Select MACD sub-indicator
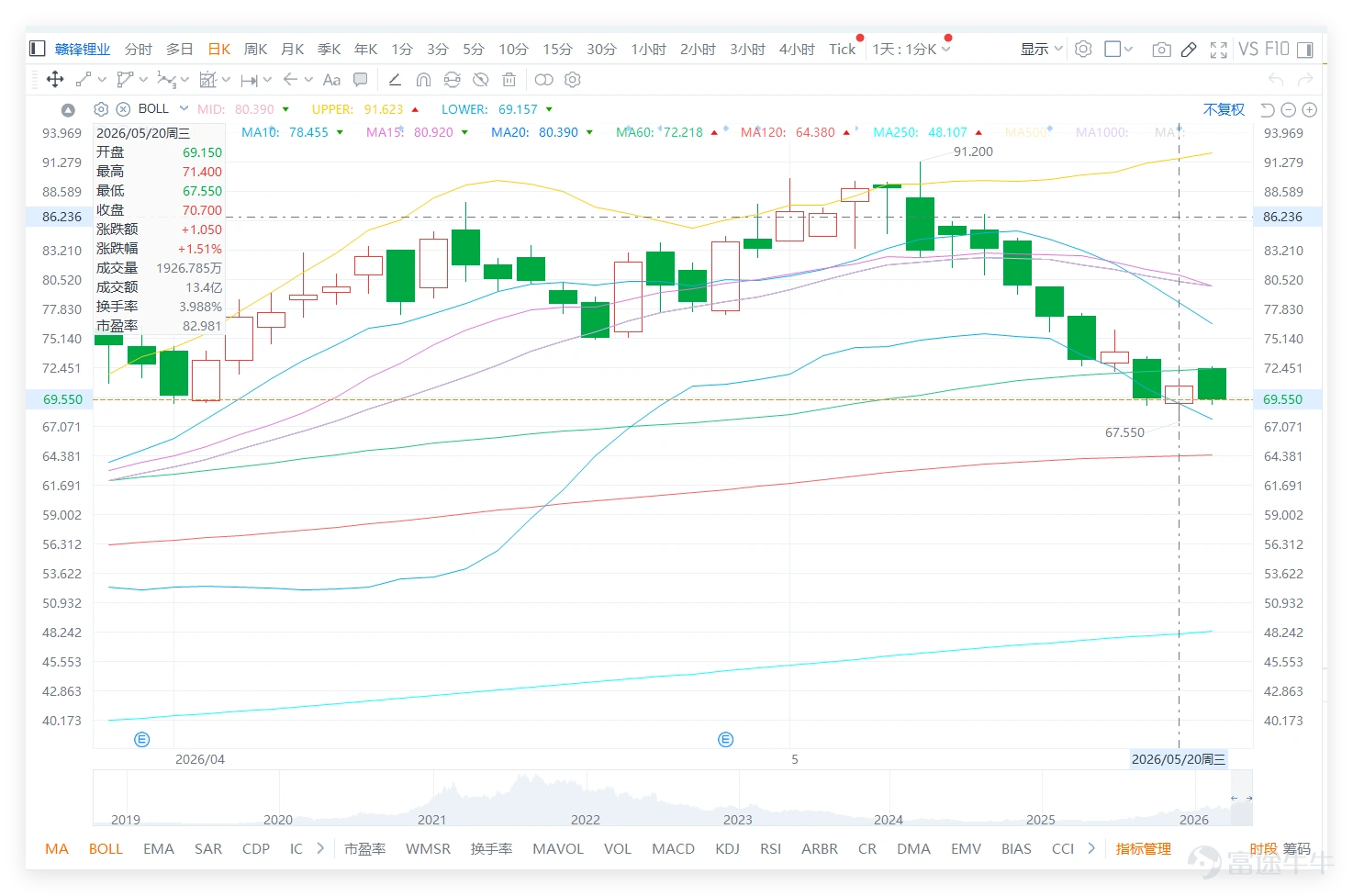 (x=673, y=848)
